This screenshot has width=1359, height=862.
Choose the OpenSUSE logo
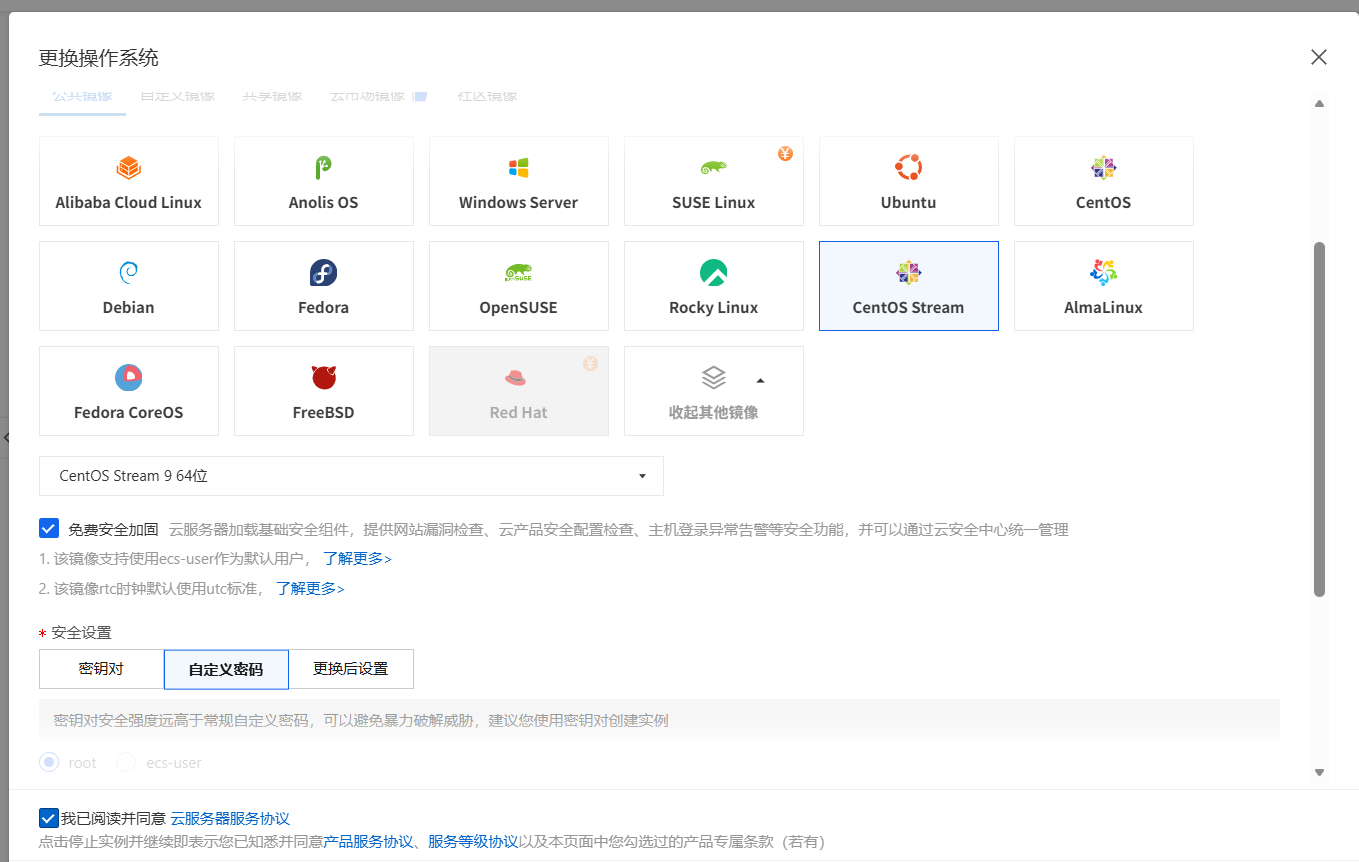point(518,272)
